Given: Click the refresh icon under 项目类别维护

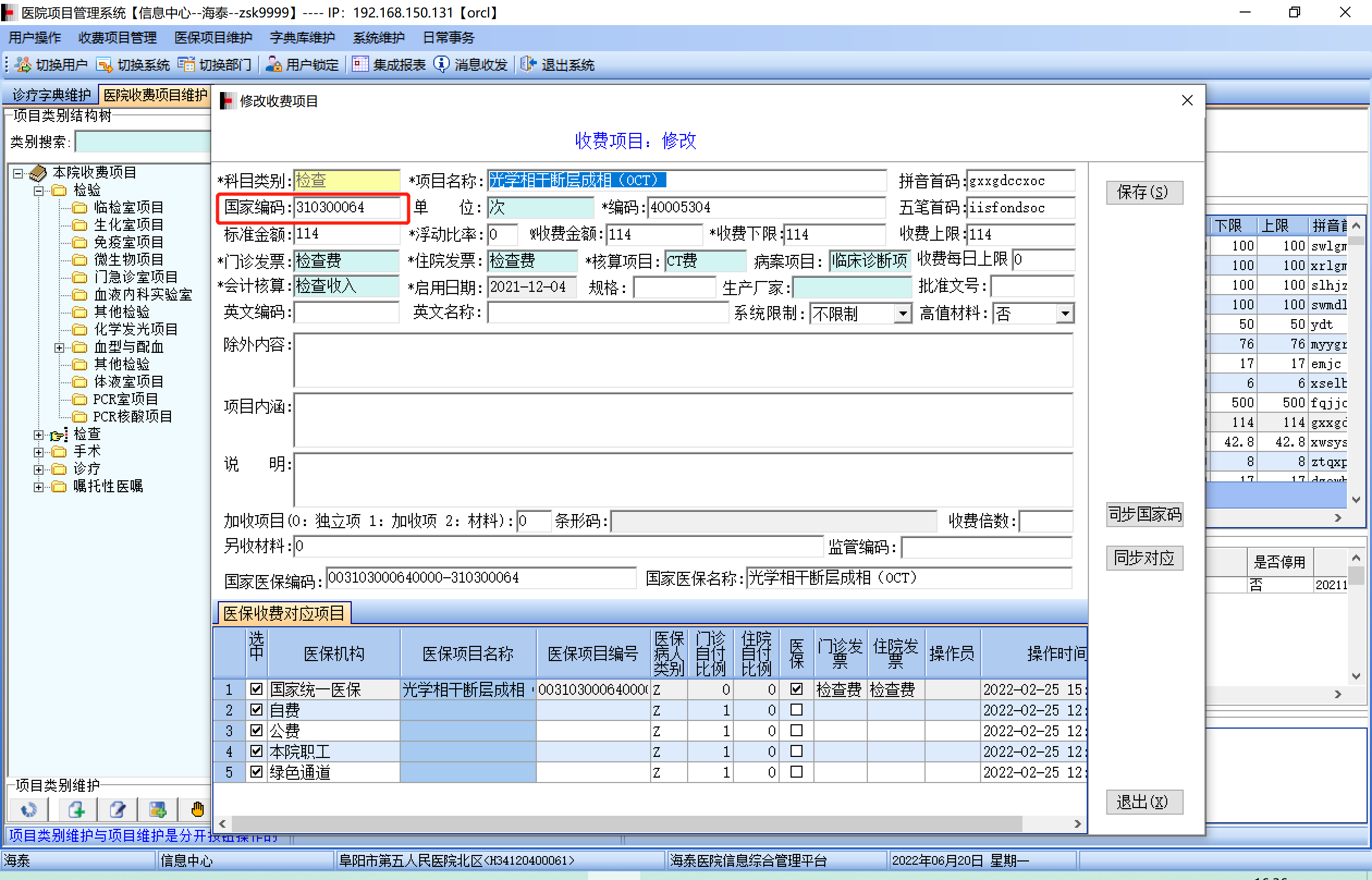Looking at the screenshot, I should point(28,810).
